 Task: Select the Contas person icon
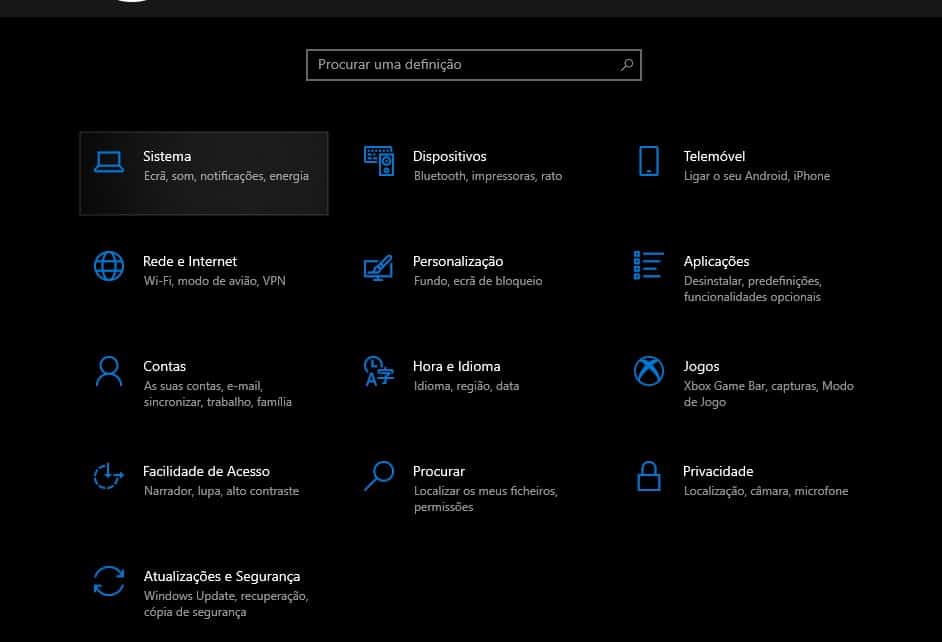109,371
